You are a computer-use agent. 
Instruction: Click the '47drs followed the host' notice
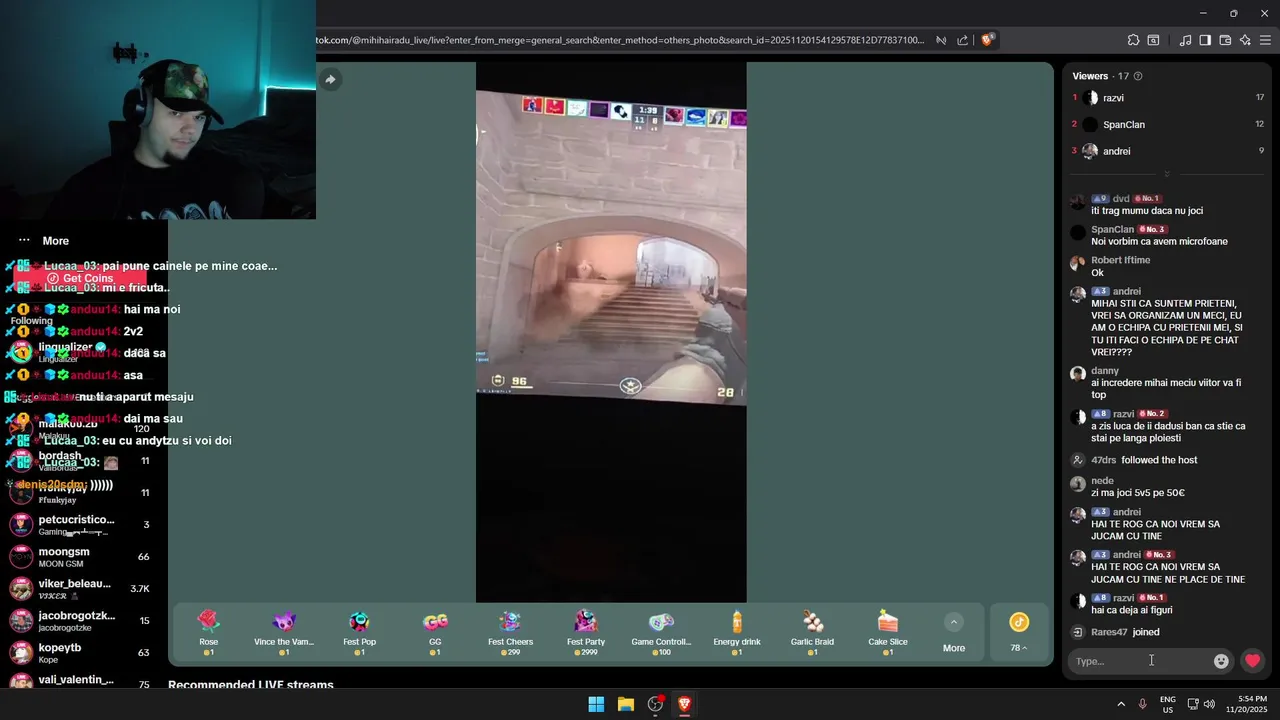click(x=1144, y=460)
